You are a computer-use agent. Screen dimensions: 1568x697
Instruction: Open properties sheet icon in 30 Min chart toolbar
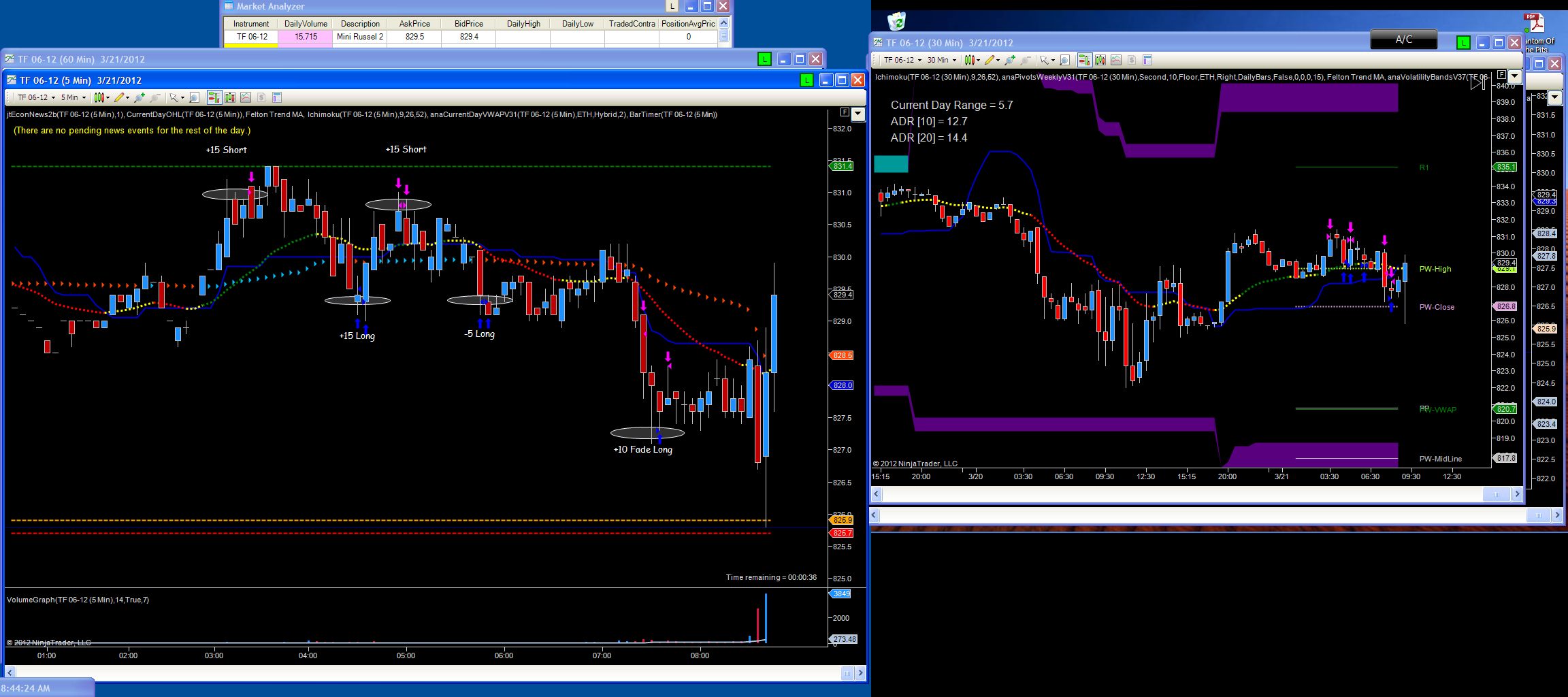tap(1147, 60)
